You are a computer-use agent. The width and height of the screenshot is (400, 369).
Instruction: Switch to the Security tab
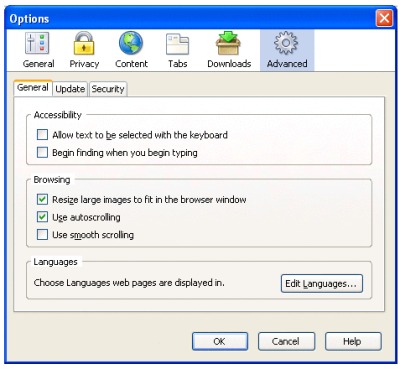pos(108,89)
